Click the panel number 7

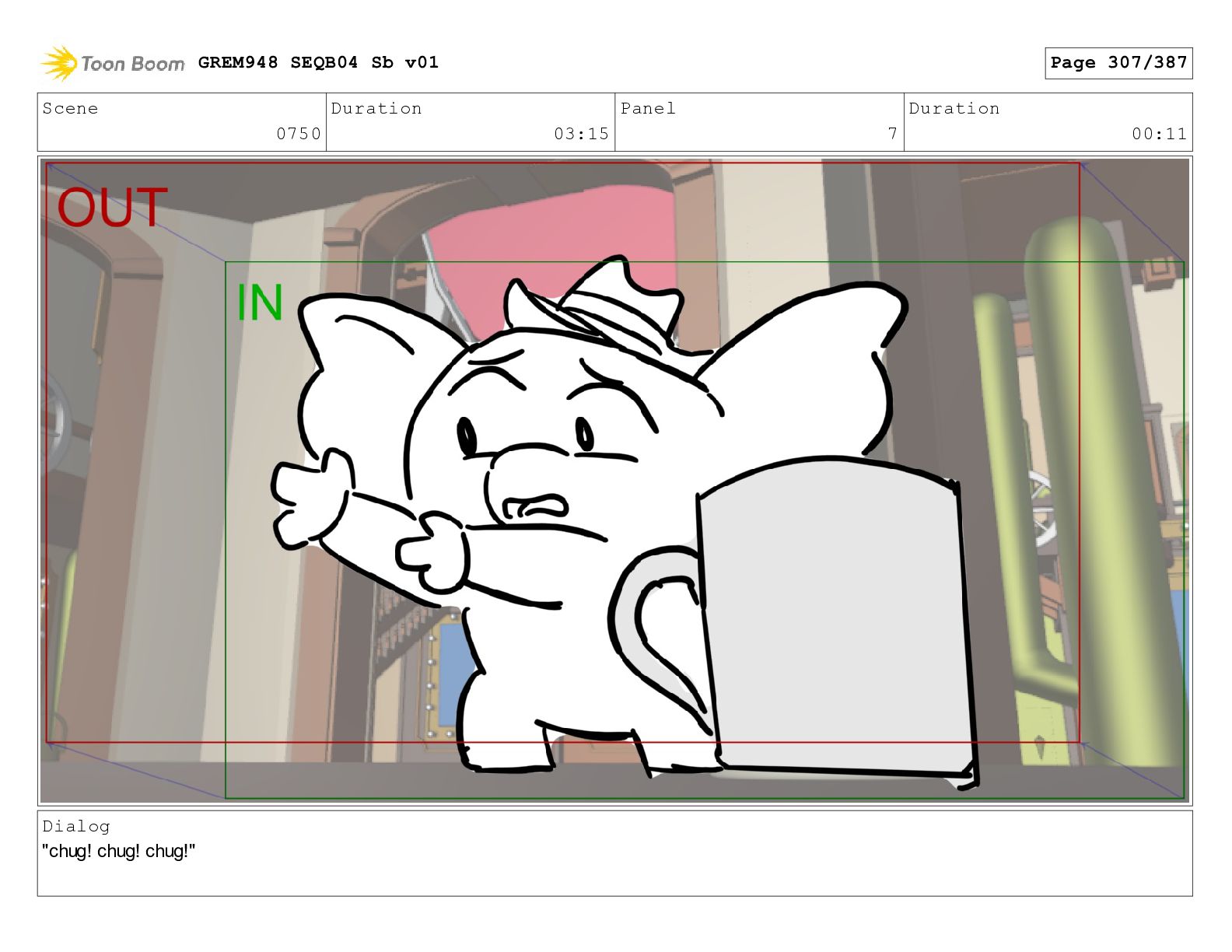coord(893,134)
